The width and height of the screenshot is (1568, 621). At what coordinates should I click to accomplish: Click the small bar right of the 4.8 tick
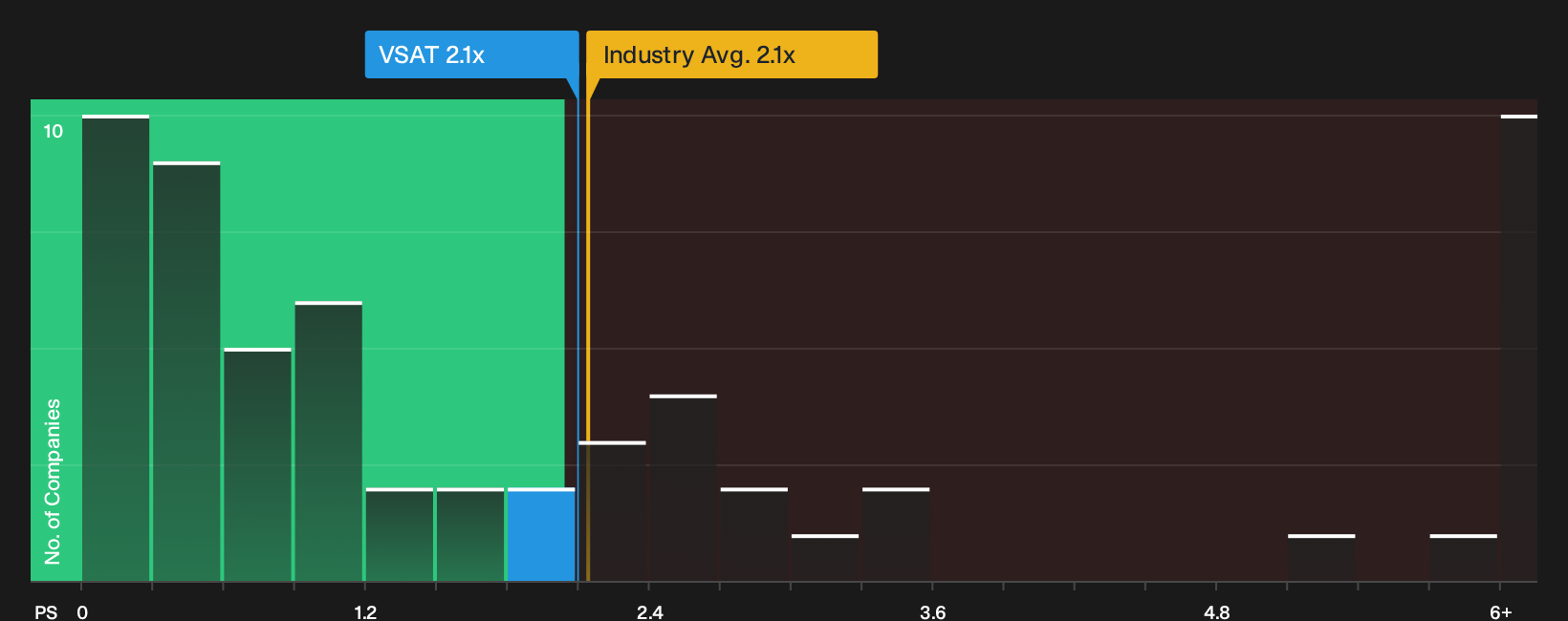(x=1321, y=558)
